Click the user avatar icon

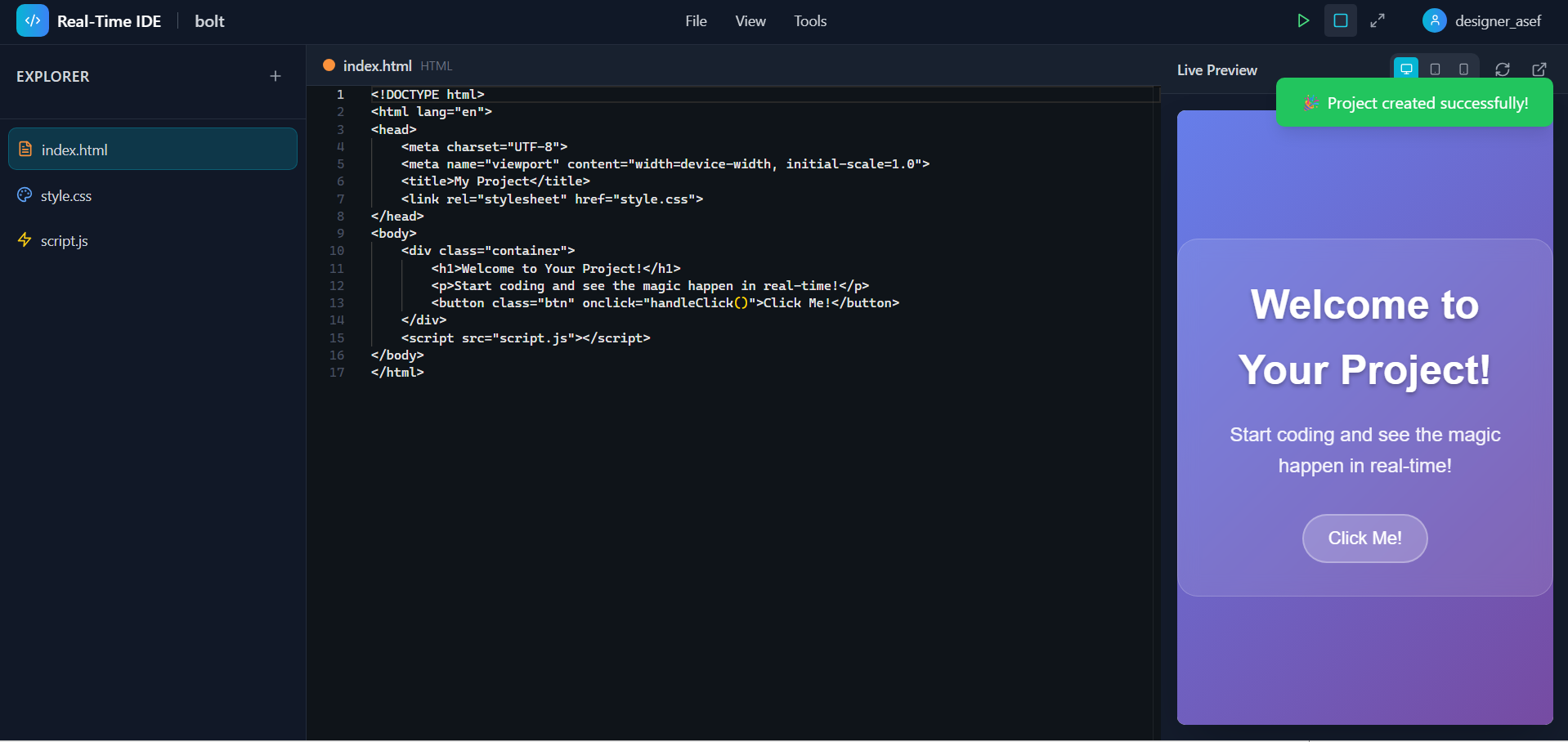1435,21
